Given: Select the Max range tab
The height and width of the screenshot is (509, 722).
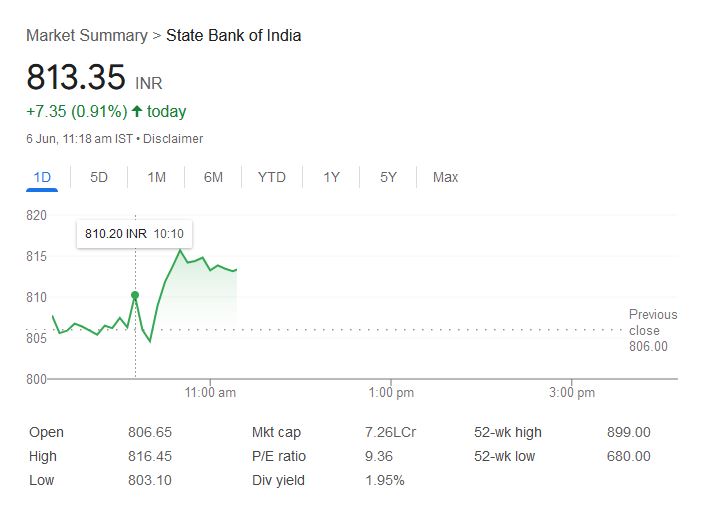Looking at the screenshot, I should tap(445, 177).
